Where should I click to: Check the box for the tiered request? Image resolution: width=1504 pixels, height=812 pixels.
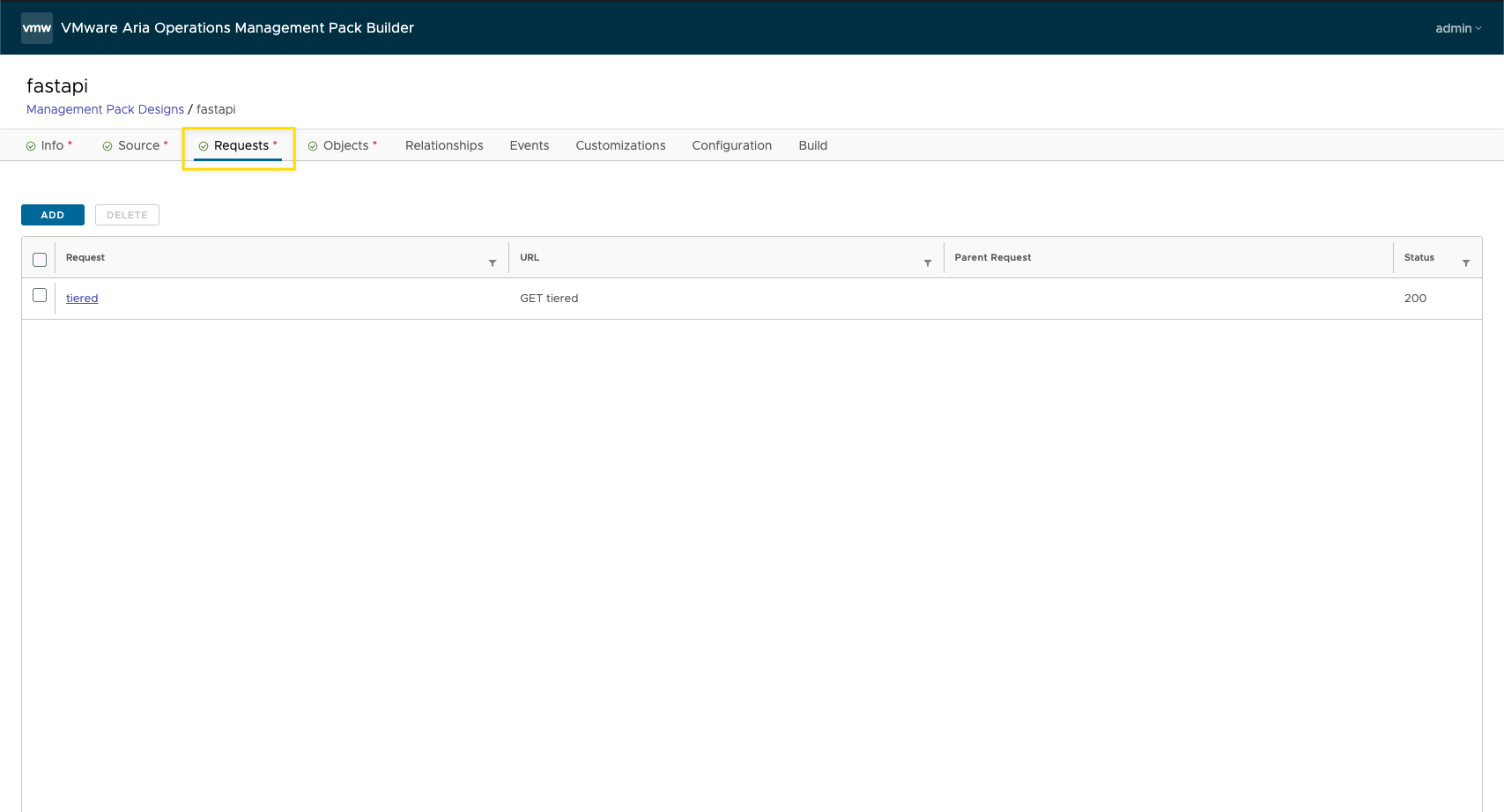[40, 295]
